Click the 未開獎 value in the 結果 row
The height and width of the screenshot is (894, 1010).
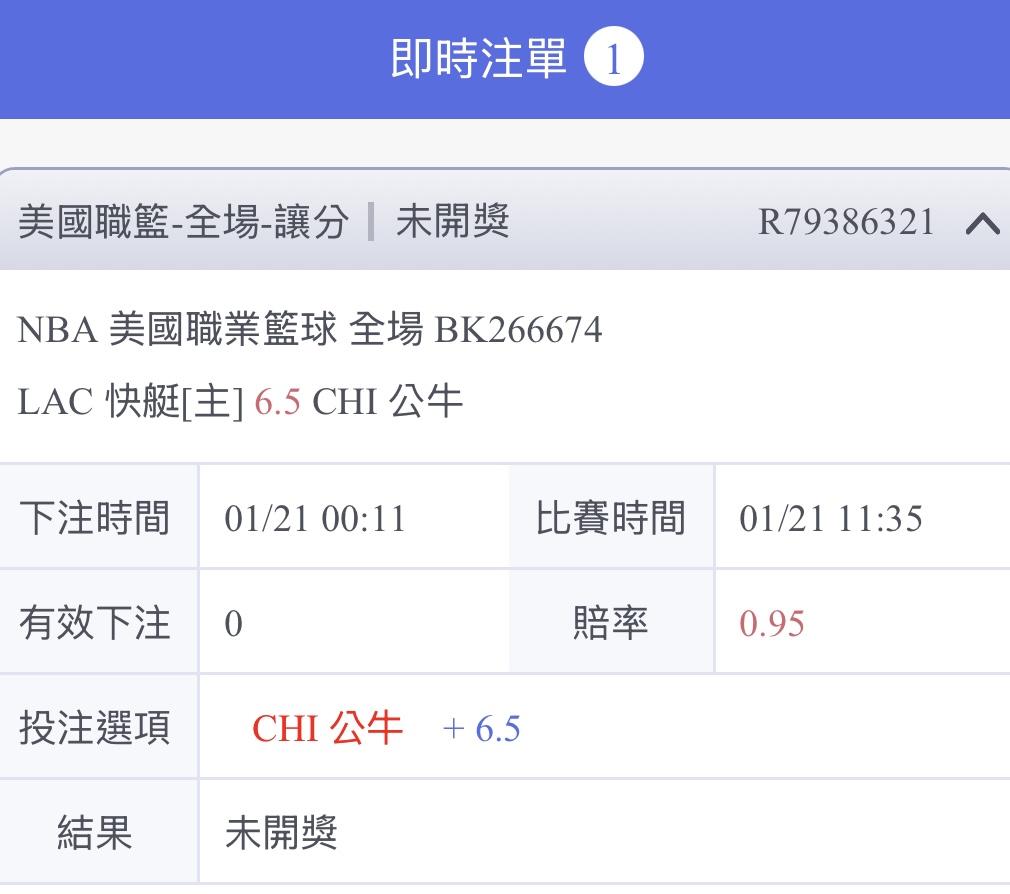(x=281, y=832)
